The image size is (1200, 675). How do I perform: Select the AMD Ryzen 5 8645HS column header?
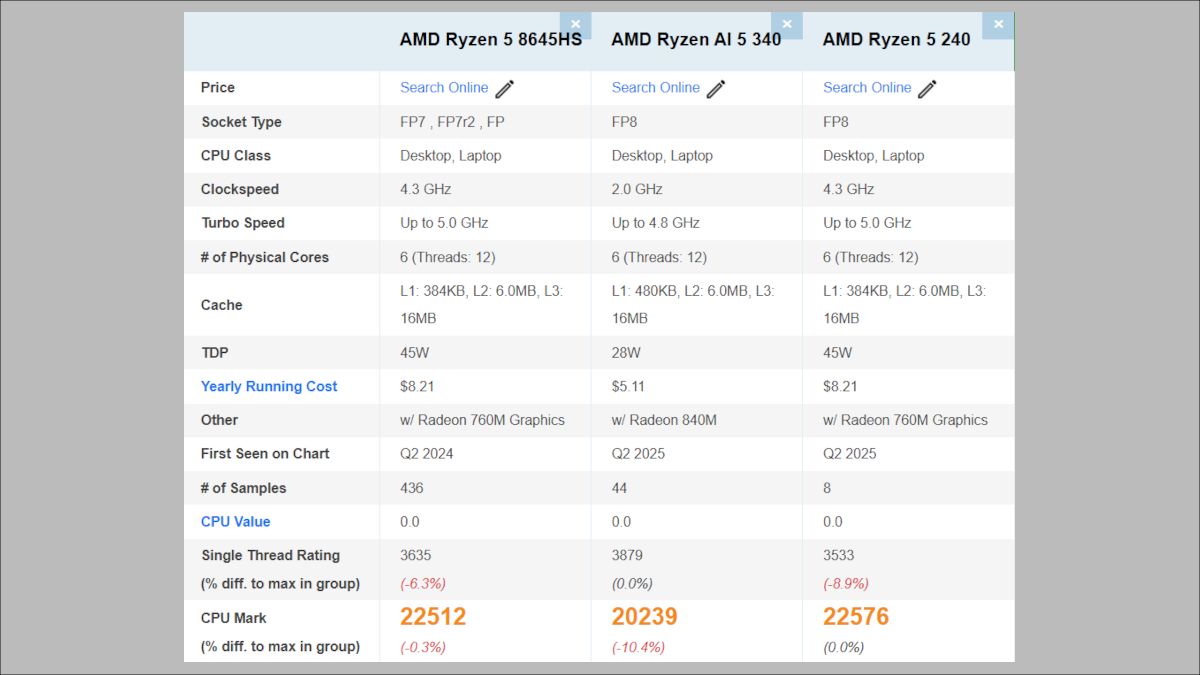pyautogui.click(x=491, y=40)
